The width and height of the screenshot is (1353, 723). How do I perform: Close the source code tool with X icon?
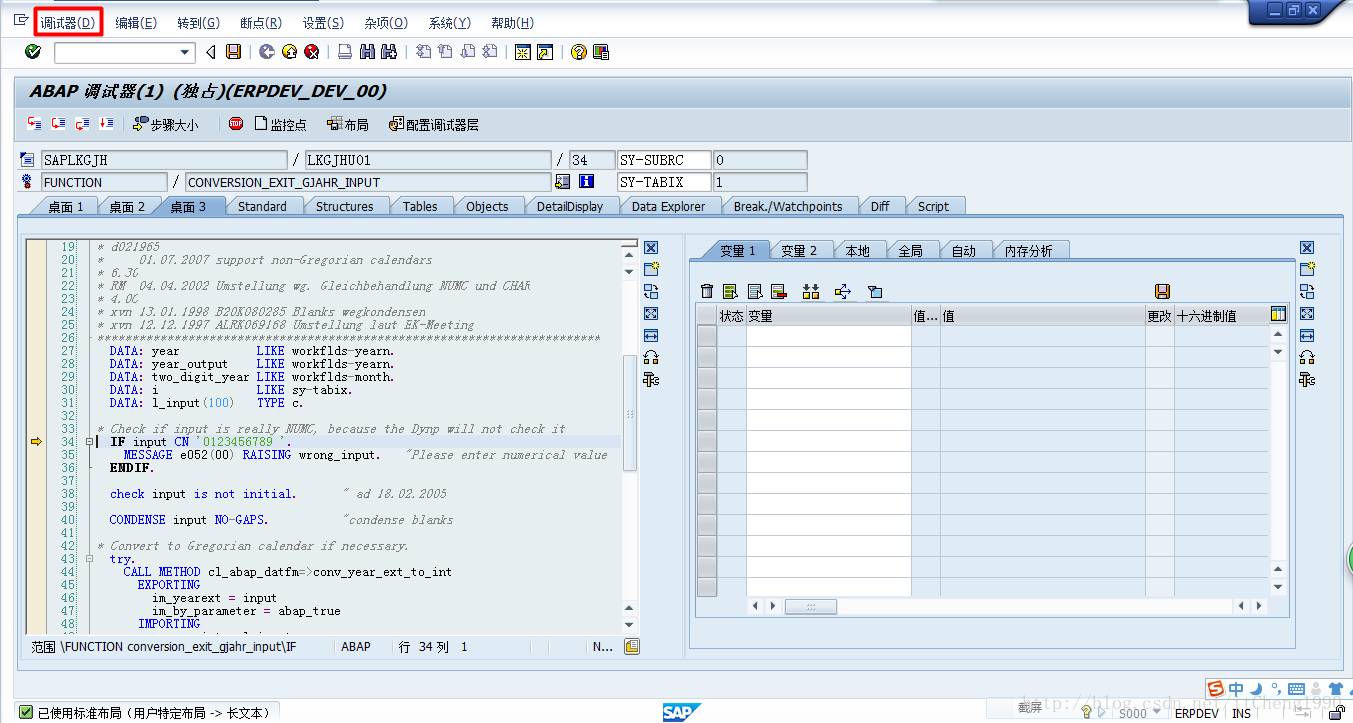[651, 247]
